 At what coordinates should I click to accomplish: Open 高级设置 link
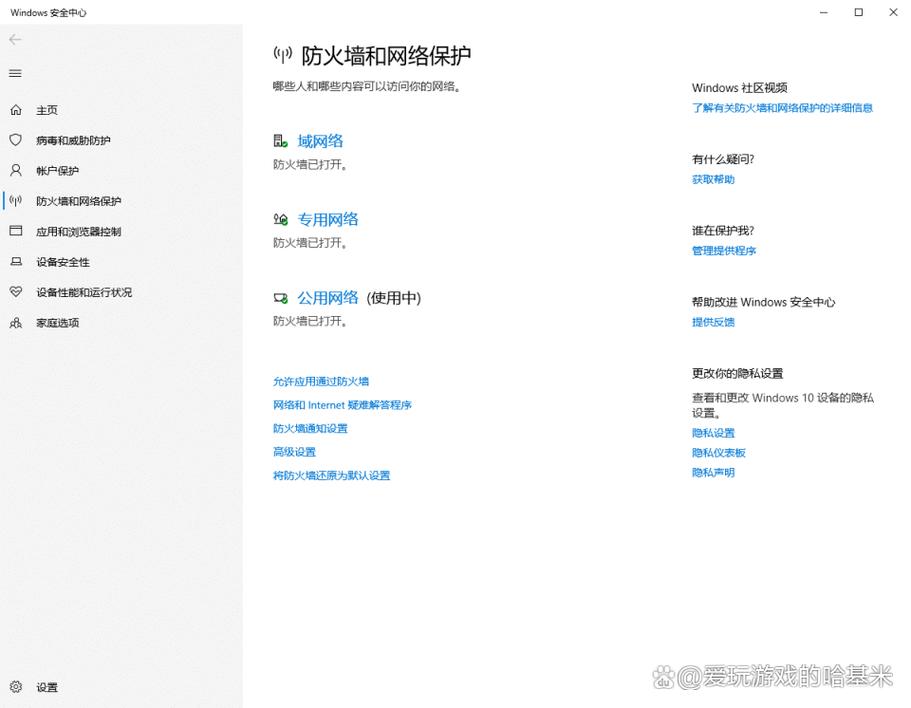pos(294,452)
